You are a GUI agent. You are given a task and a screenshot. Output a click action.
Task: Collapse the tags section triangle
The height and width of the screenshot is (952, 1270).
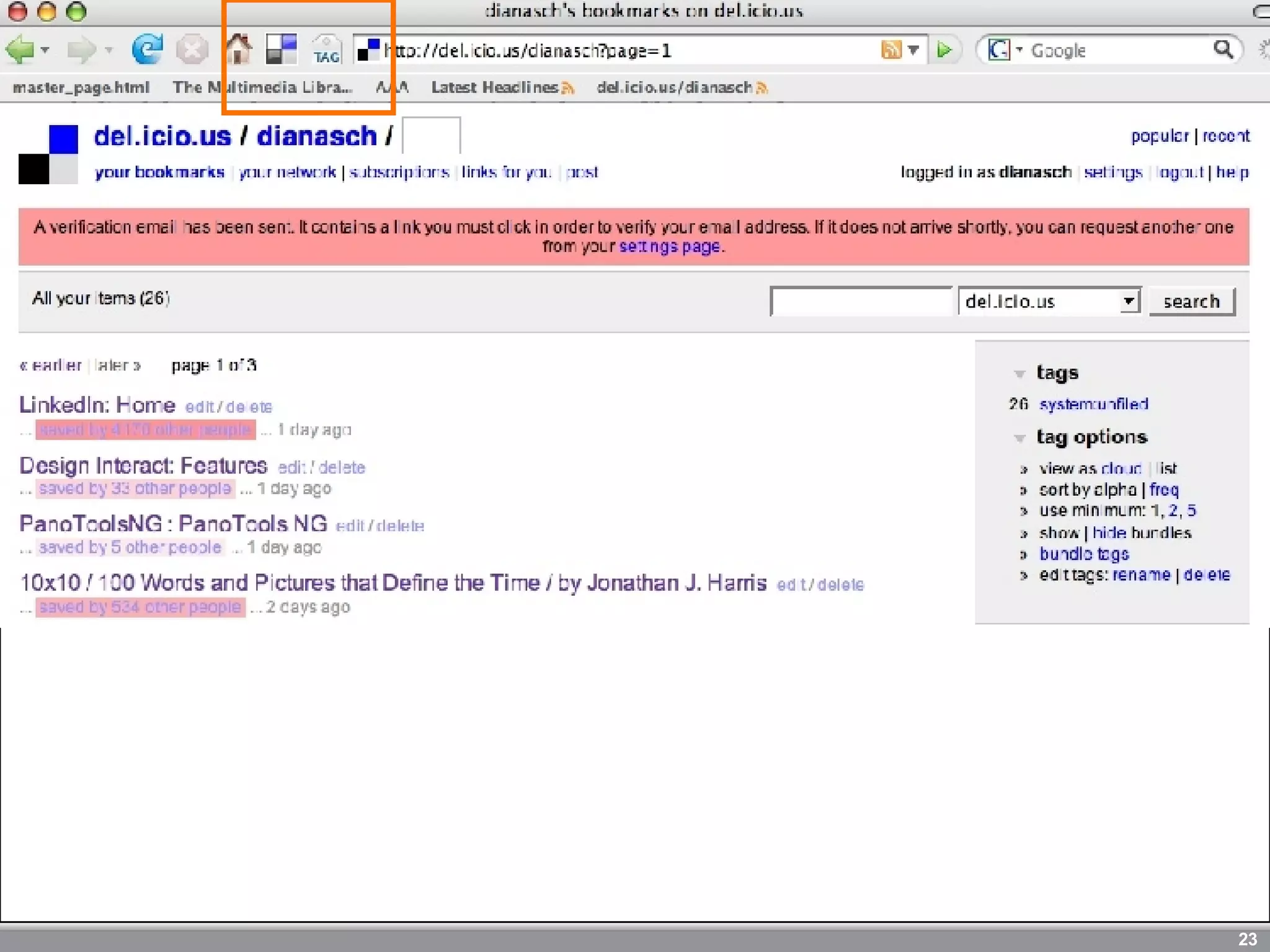[x=1019, y=374]
